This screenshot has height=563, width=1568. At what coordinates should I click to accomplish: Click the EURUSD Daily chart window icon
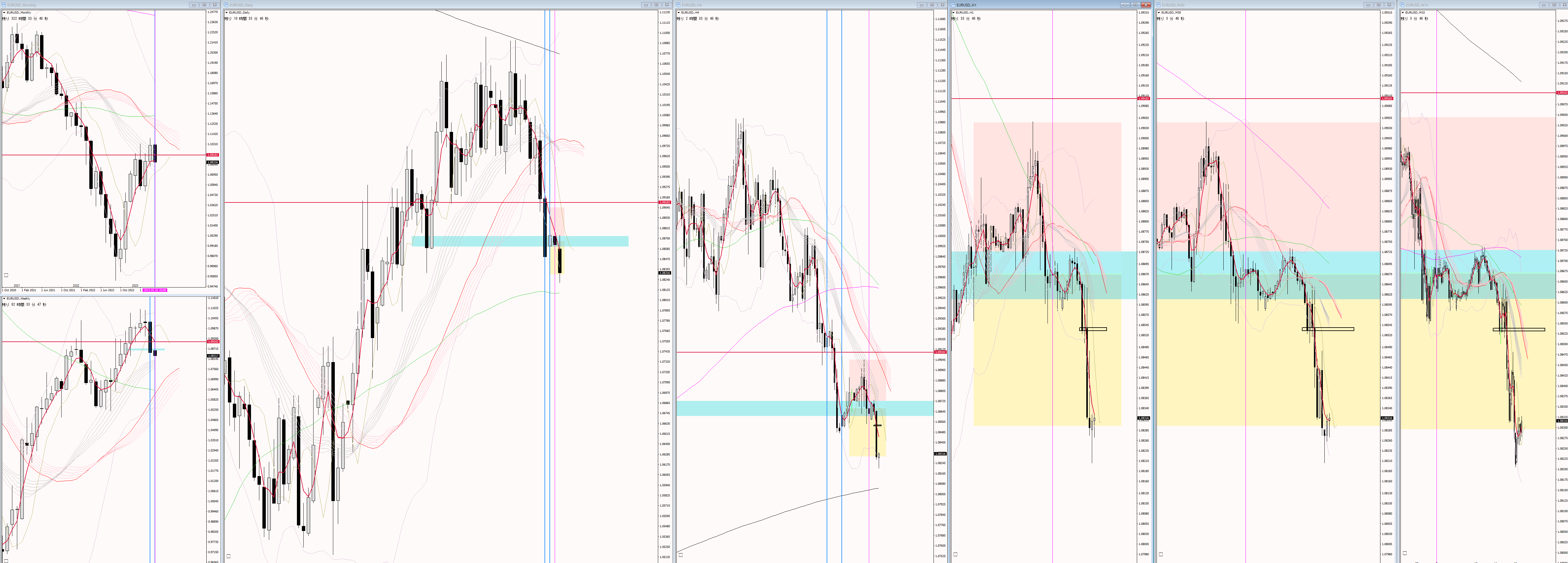tap(226, 5)
